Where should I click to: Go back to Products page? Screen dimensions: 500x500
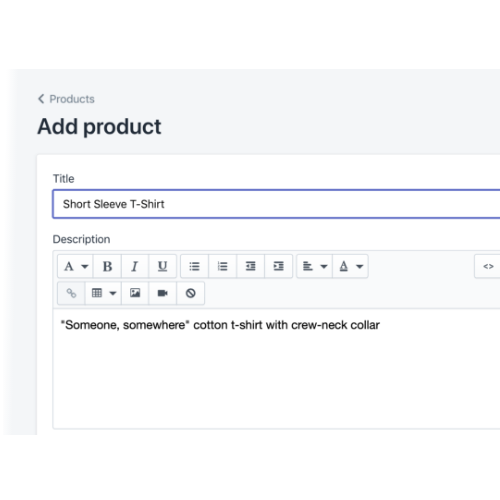[x=66, y=99]
